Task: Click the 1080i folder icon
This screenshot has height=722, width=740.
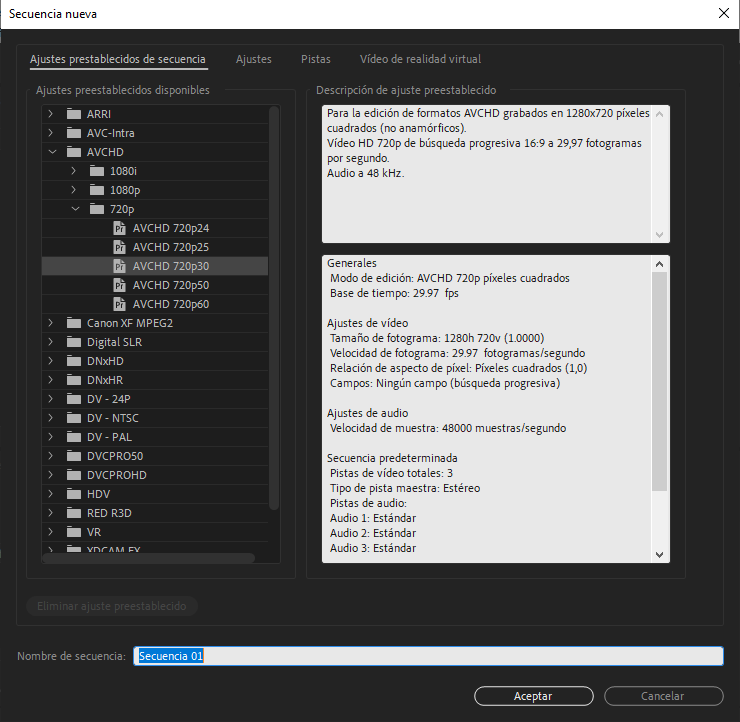Action: tap(97, 171)
